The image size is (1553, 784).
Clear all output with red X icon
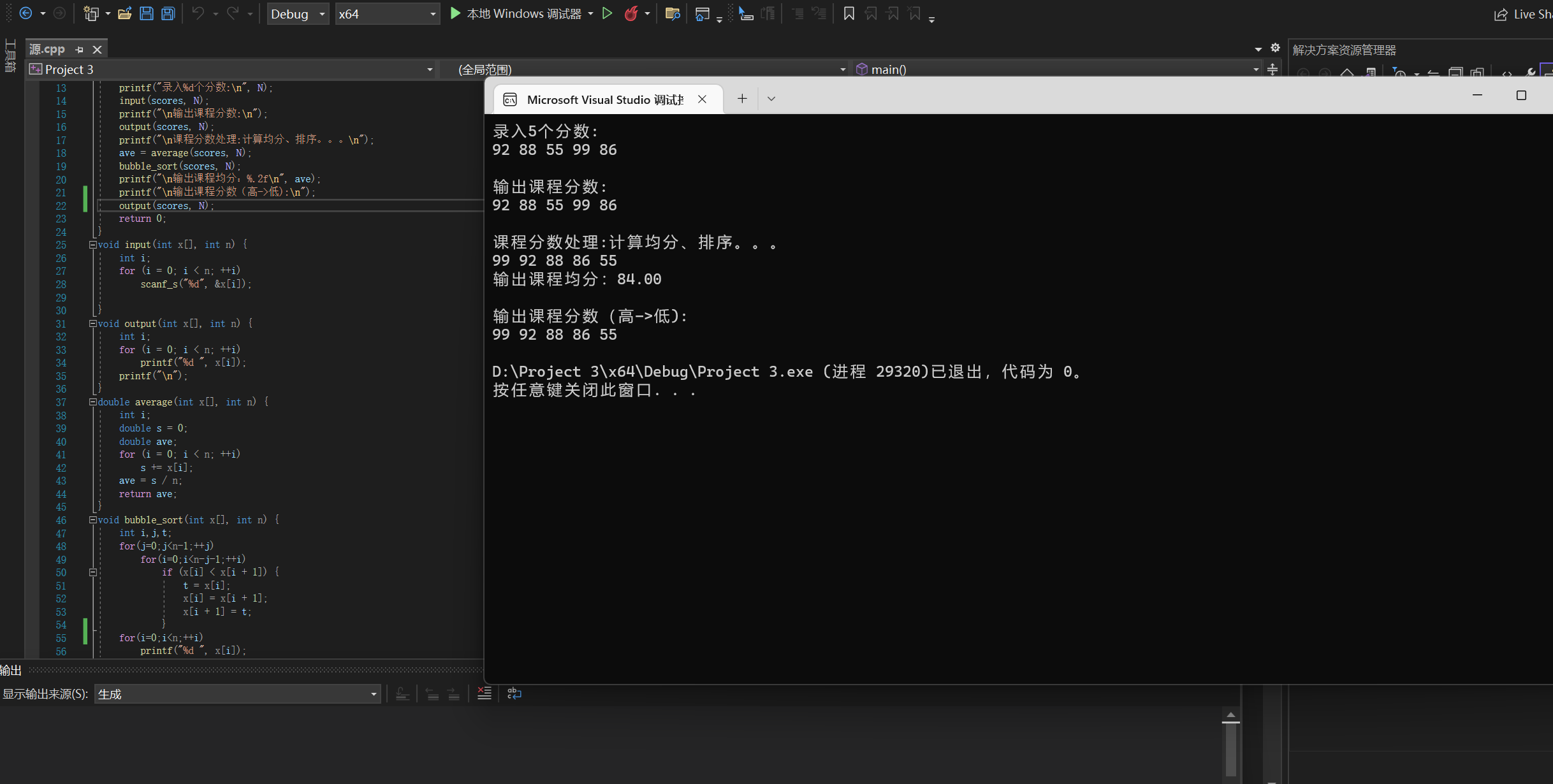[485, 693]
